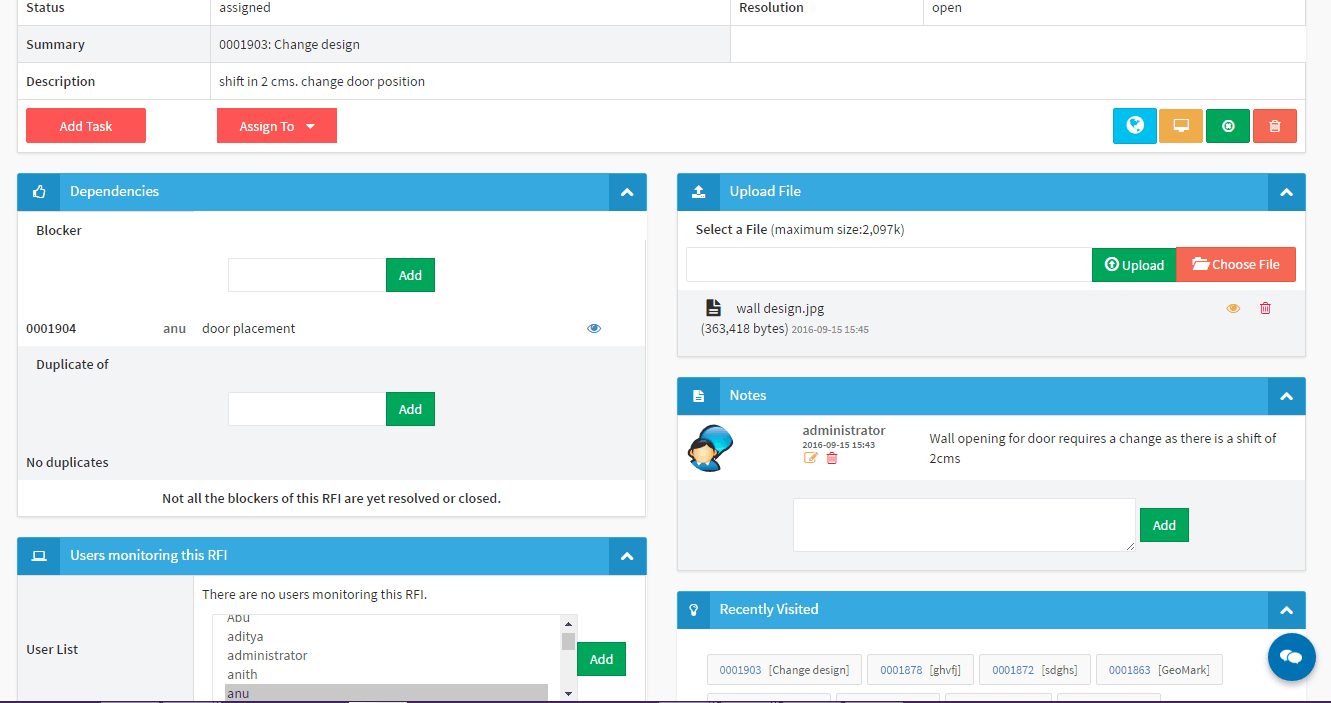Viewport: 1331px width, 703px height.
Task: Click the administrator name in Notes
Action: (844, 430)
